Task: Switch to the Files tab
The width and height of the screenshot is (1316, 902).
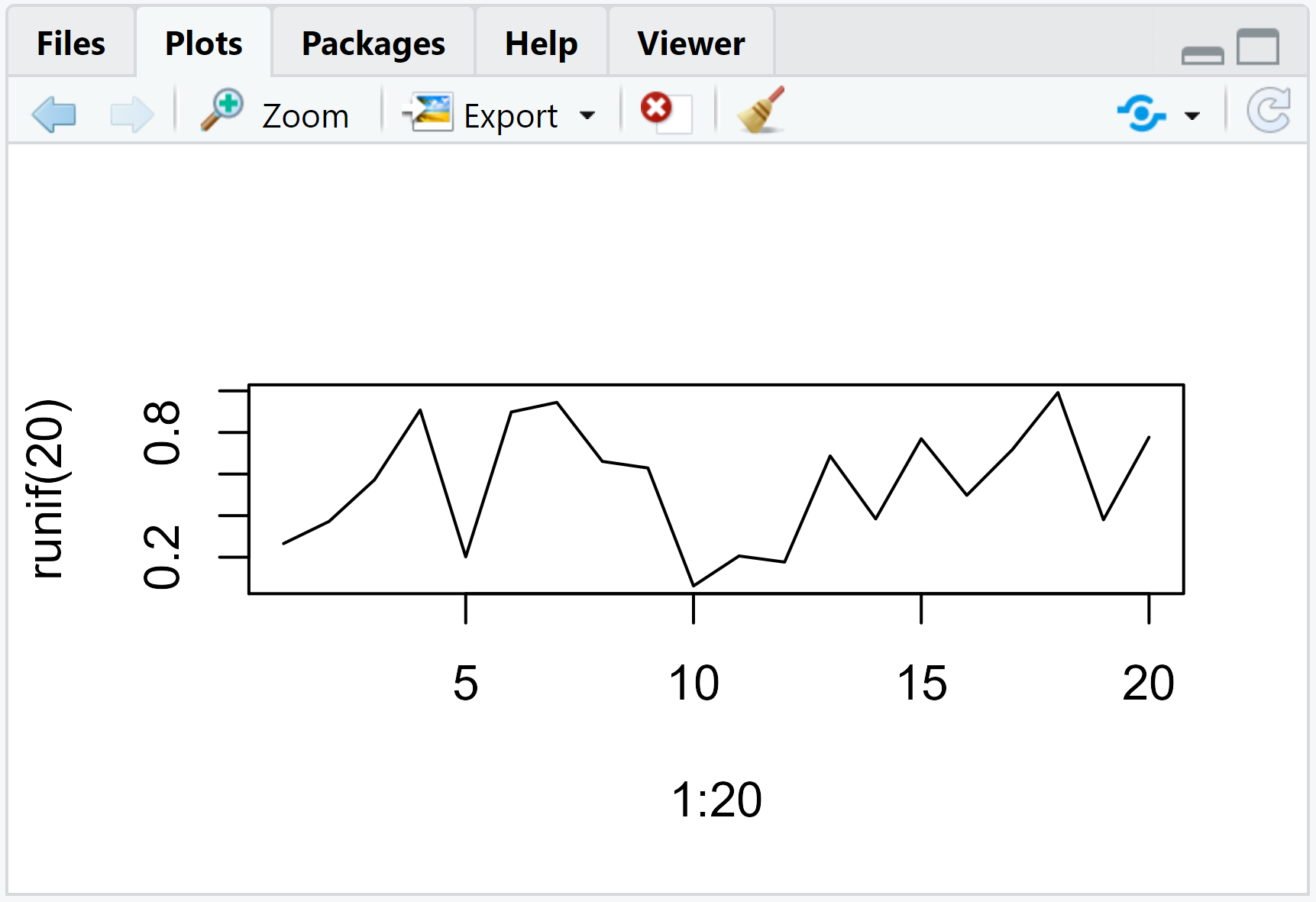Action: tap(70, 43)
